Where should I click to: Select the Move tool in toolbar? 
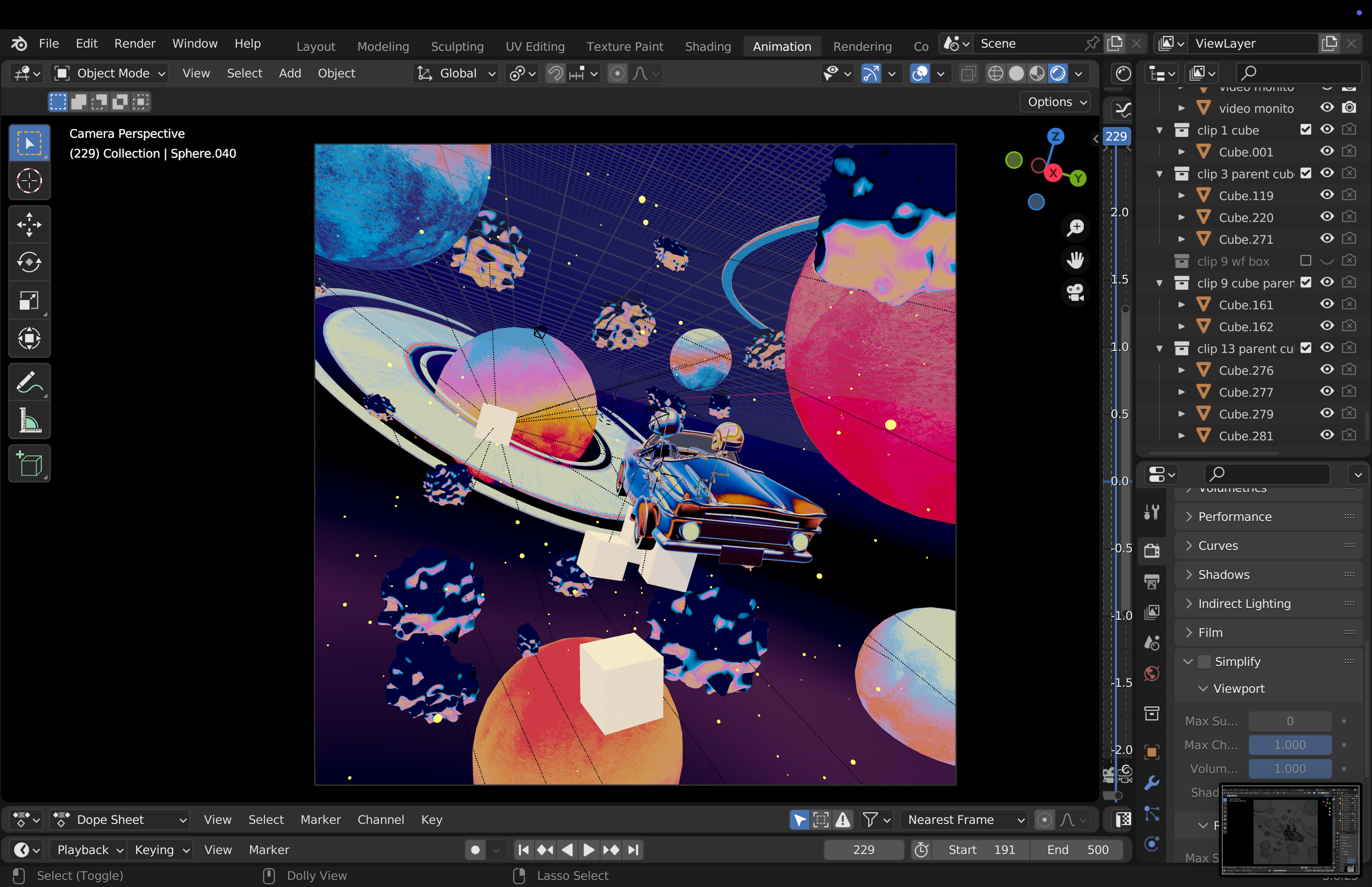tap(29, 224)
